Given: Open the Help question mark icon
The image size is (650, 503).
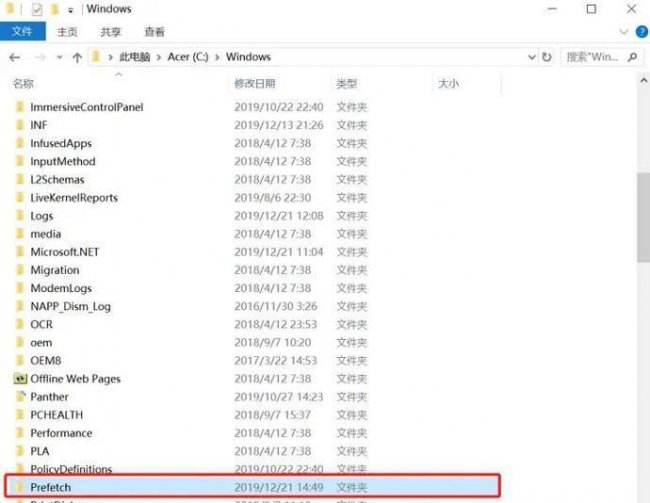Looking at the screenshot, I should point(642,32).
